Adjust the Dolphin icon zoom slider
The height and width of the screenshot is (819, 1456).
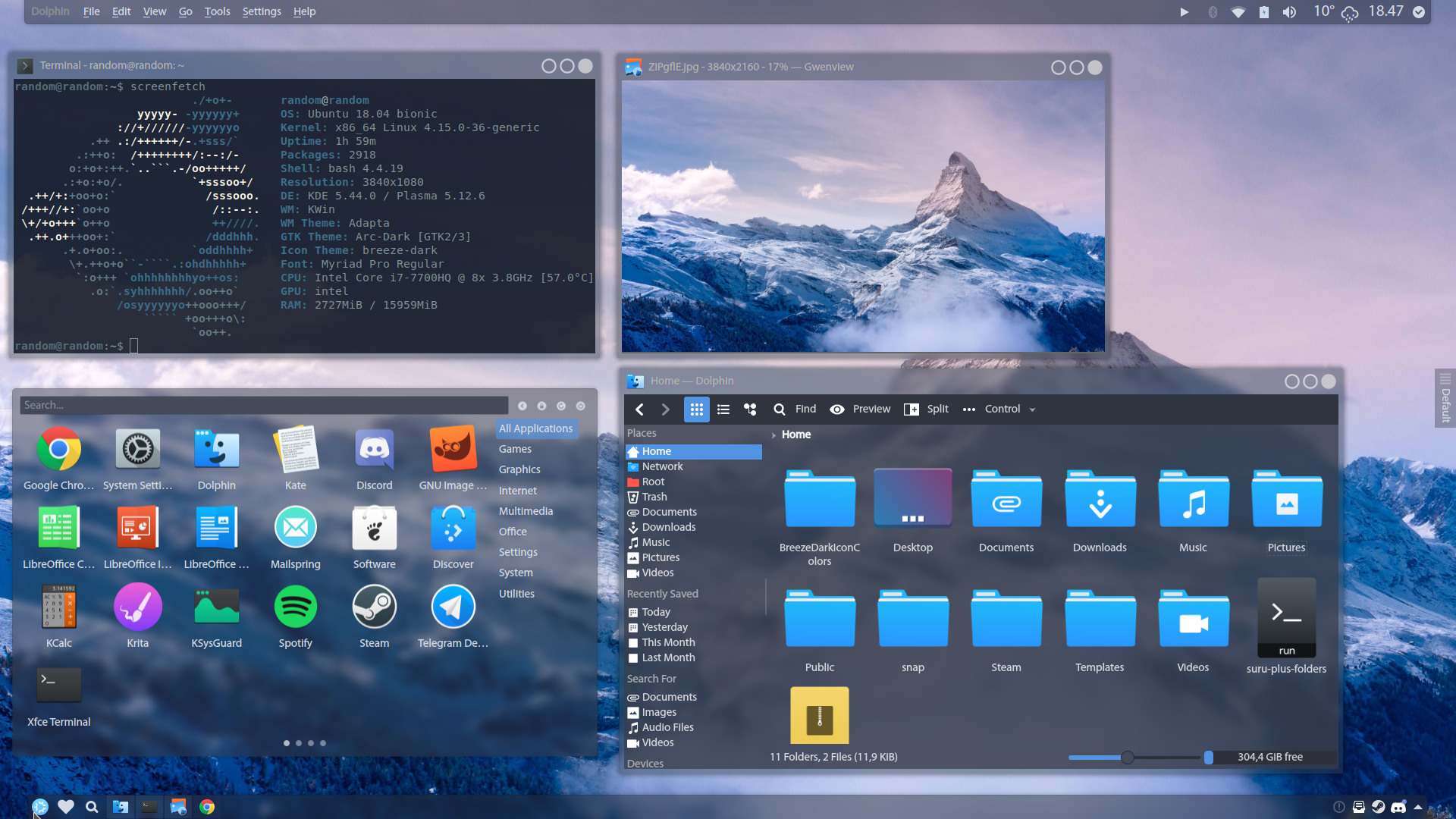tap(1128, 757)
